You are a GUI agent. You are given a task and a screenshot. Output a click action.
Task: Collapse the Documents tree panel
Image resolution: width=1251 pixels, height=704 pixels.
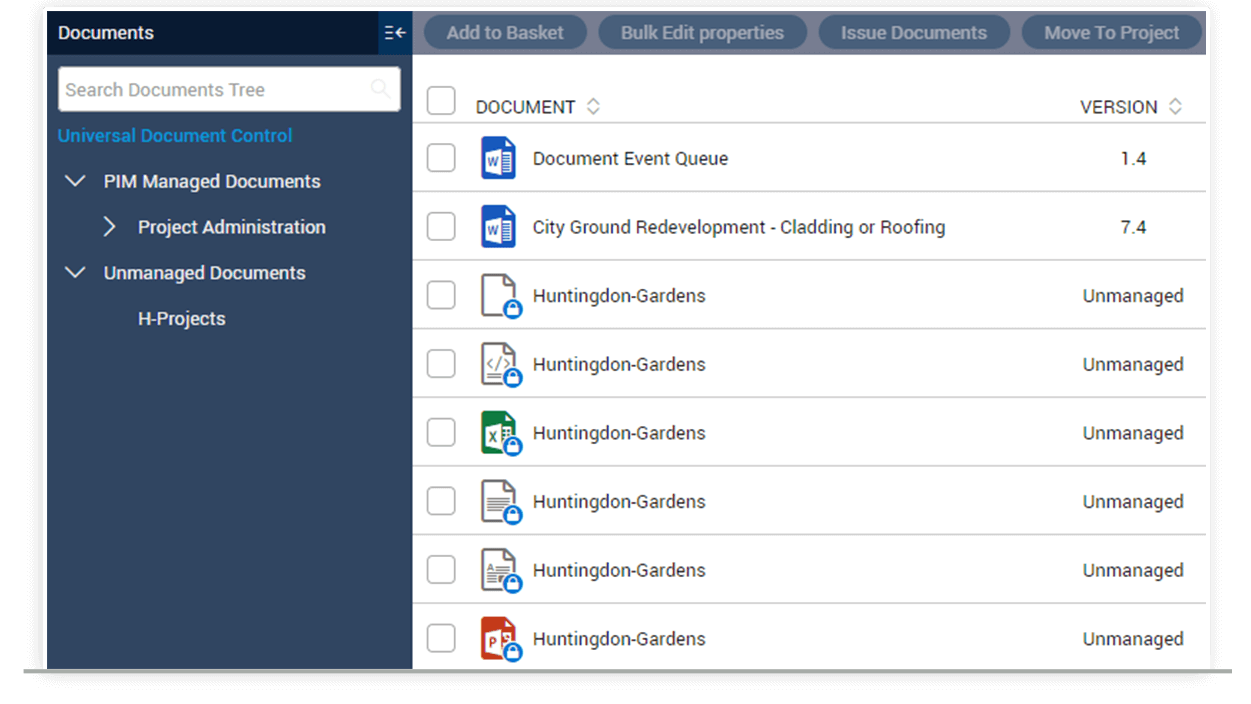click(394, 33)
